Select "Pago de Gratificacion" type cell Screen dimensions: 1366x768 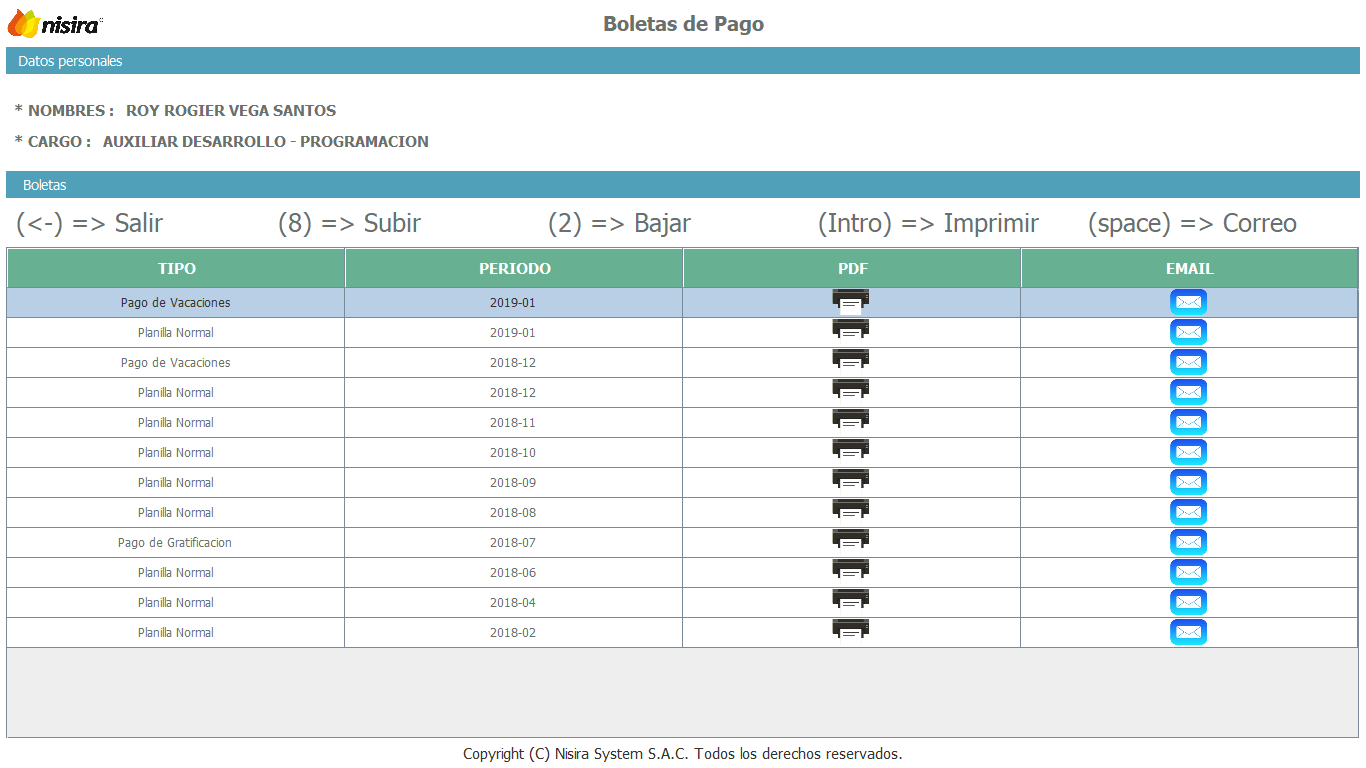(x=175, y=542)
